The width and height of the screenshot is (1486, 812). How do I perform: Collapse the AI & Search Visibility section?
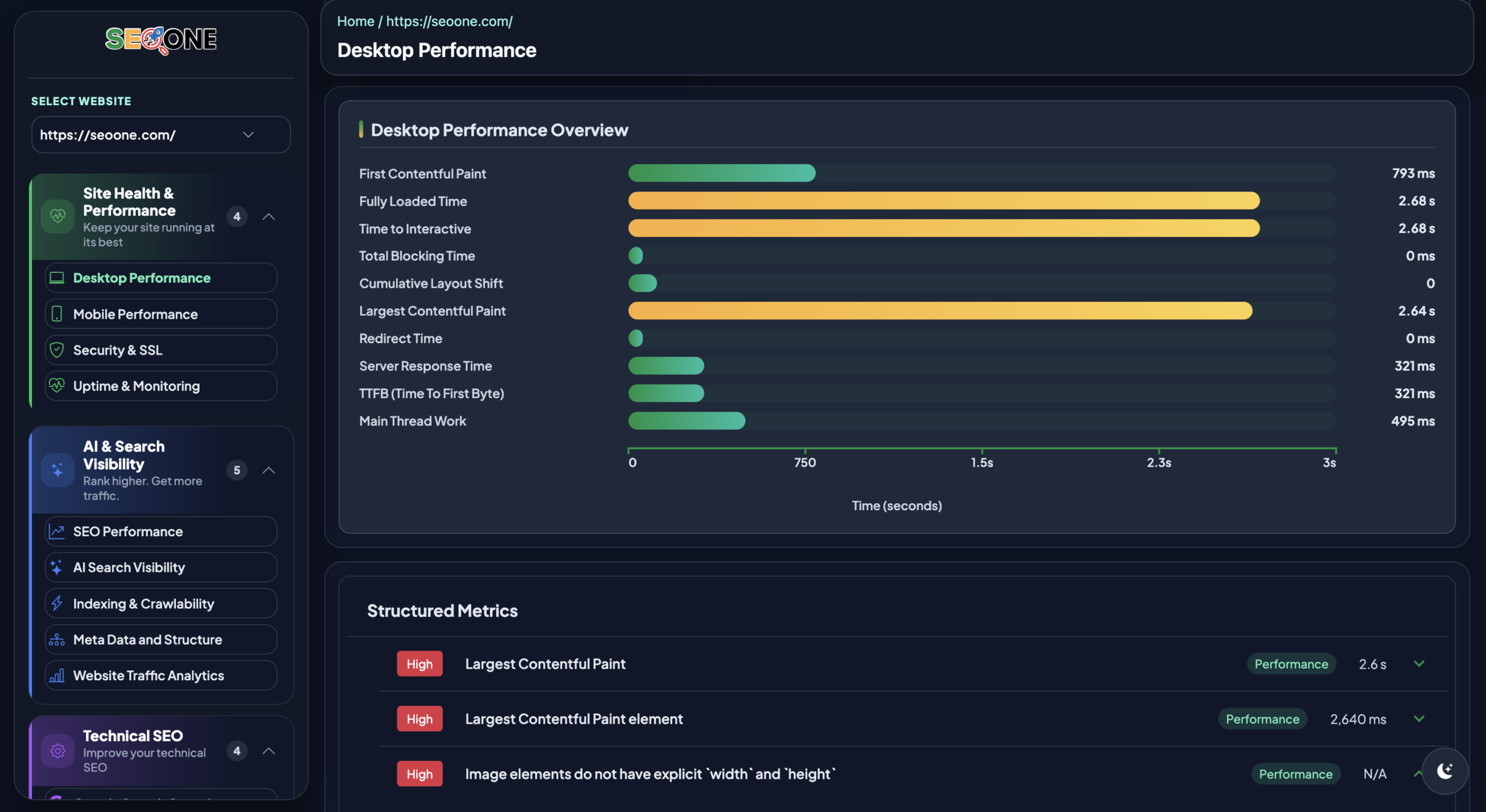pyautogui.click(x=268, y=470)
